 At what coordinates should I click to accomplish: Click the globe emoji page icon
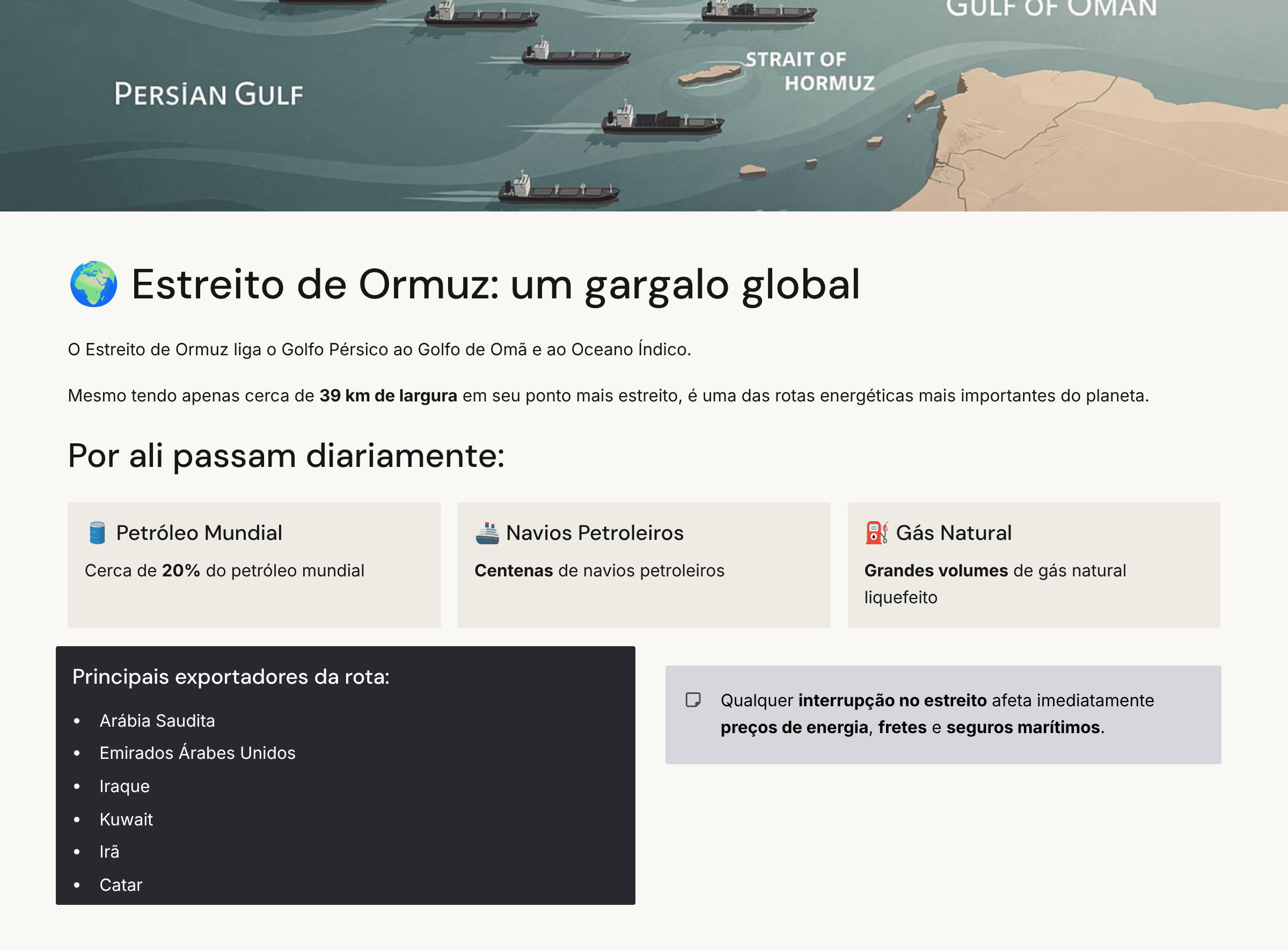94,284
